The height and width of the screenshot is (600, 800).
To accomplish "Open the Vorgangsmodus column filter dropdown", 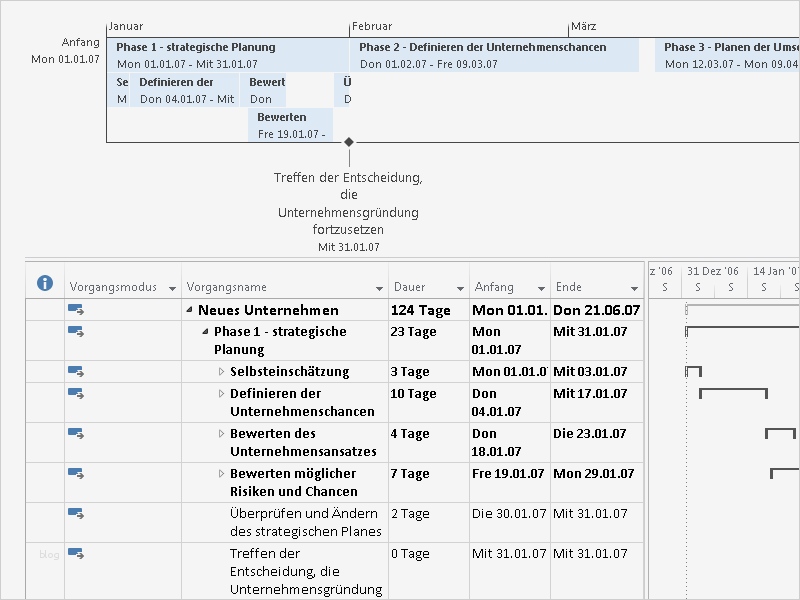I will coord(173,288).
